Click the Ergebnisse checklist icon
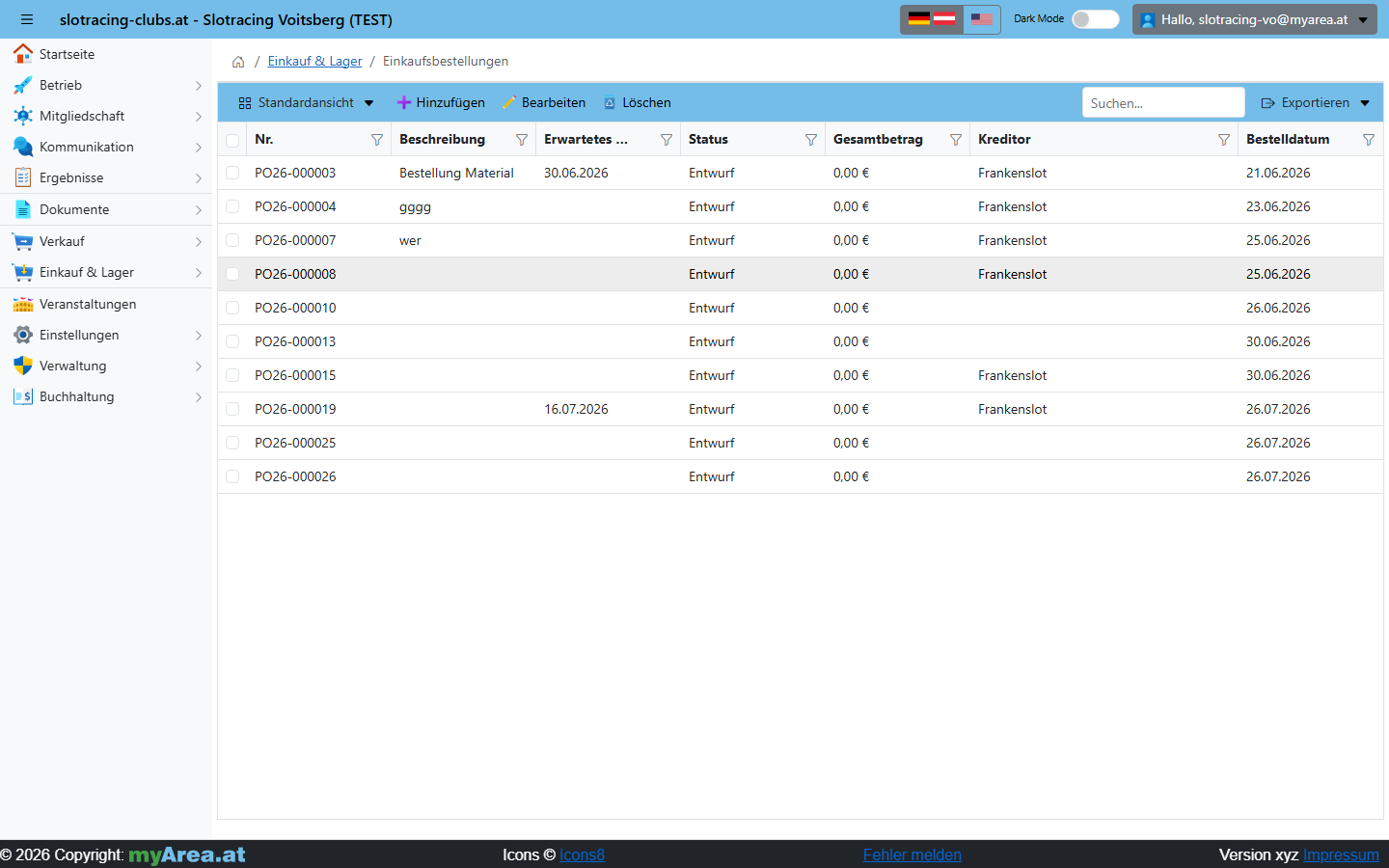Image resolution: width=1389 pixels, height=868 pixels. [23, 177]
